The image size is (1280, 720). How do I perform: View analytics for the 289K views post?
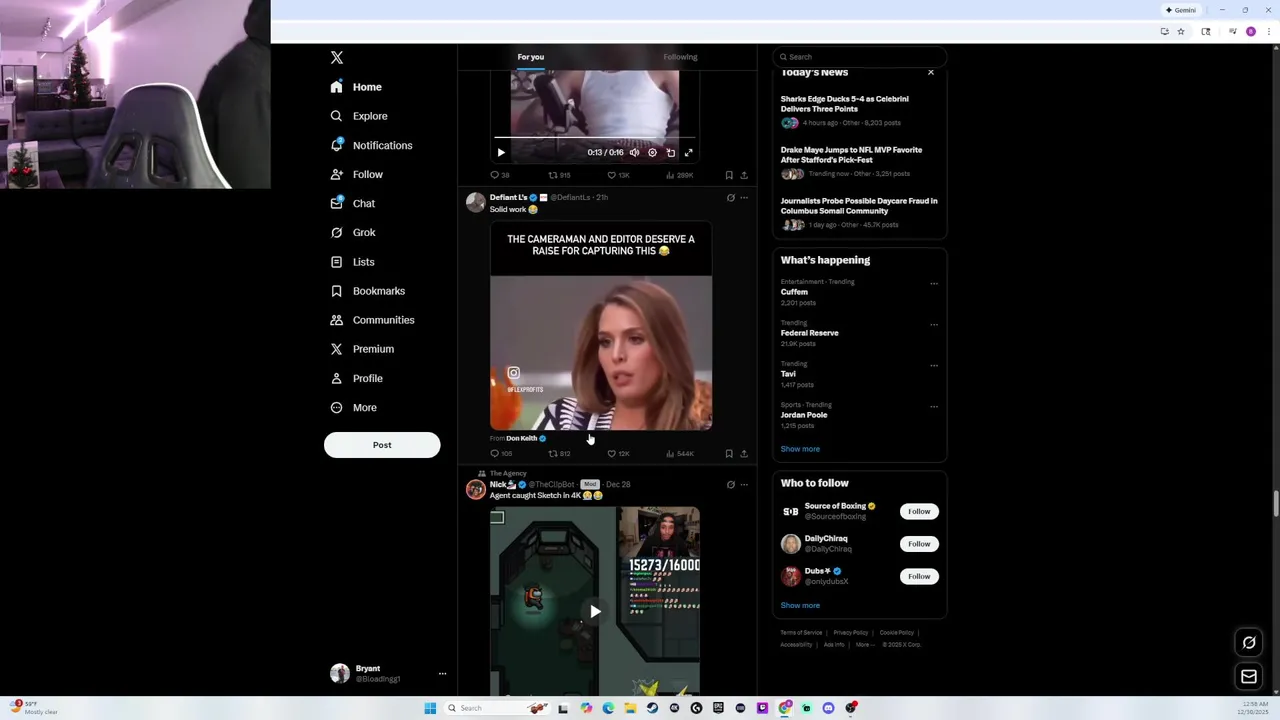680,175
